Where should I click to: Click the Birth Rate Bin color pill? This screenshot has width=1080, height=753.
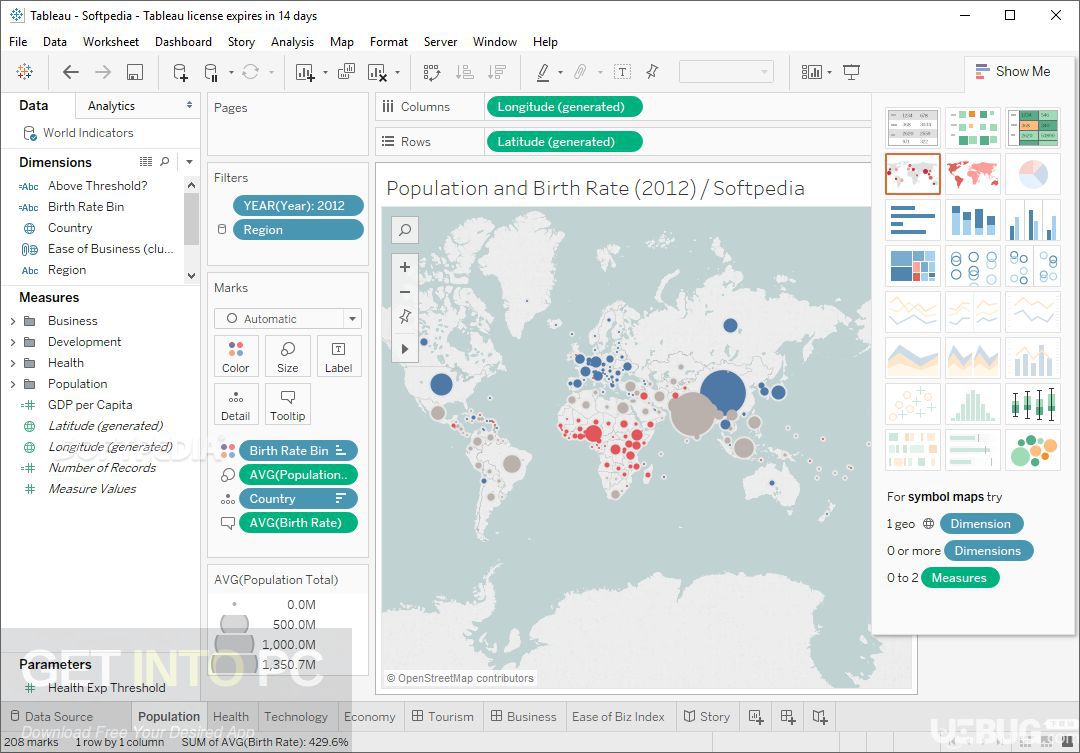pos(298,451)
